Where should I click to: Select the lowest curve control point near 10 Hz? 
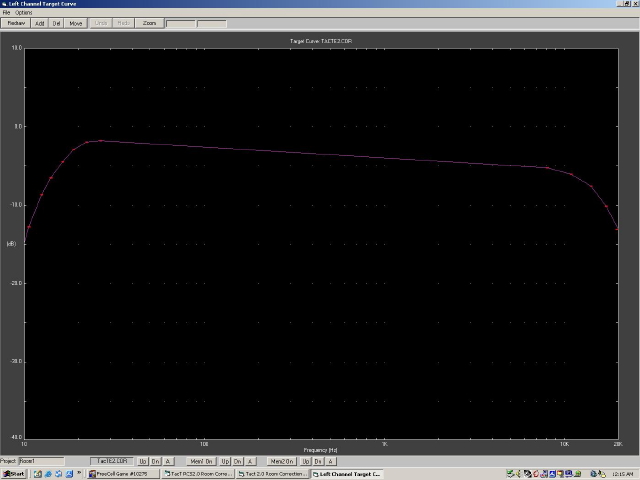(29, 227)
